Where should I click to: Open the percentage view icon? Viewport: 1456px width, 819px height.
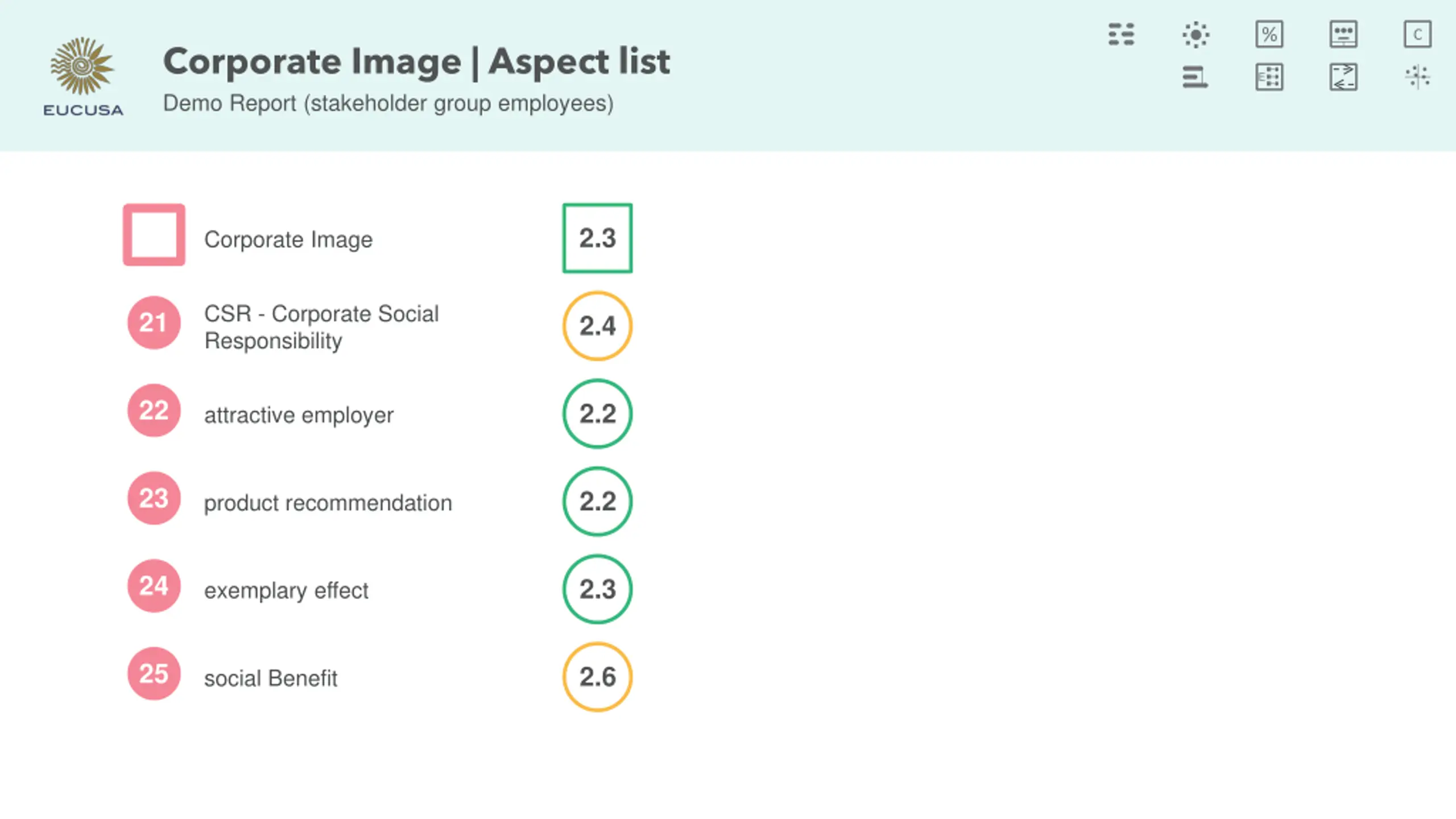(1269, 35)
